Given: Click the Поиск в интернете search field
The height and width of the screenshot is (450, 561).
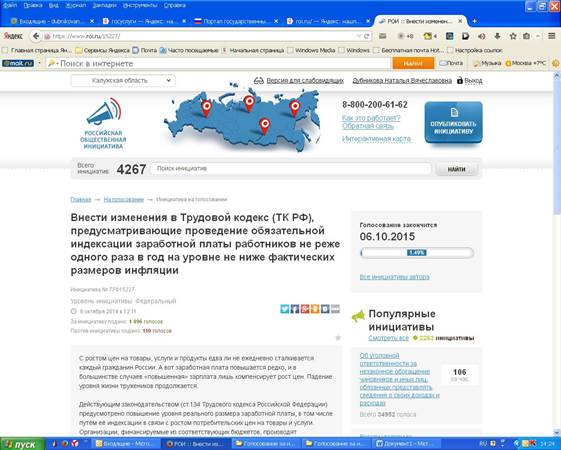Looking at the screenshot, I should pyautogui.click(x=218, y=63).
